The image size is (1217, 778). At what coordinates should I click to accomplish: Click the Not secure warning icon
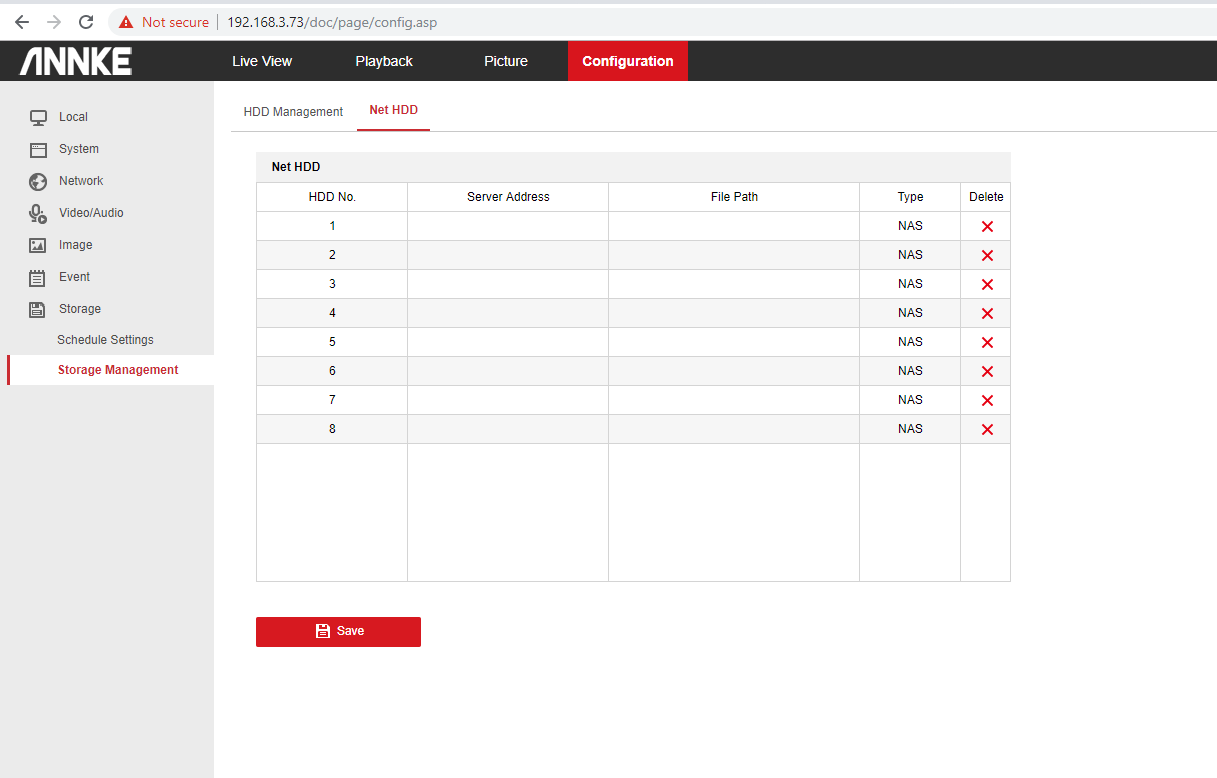(126, 22)
